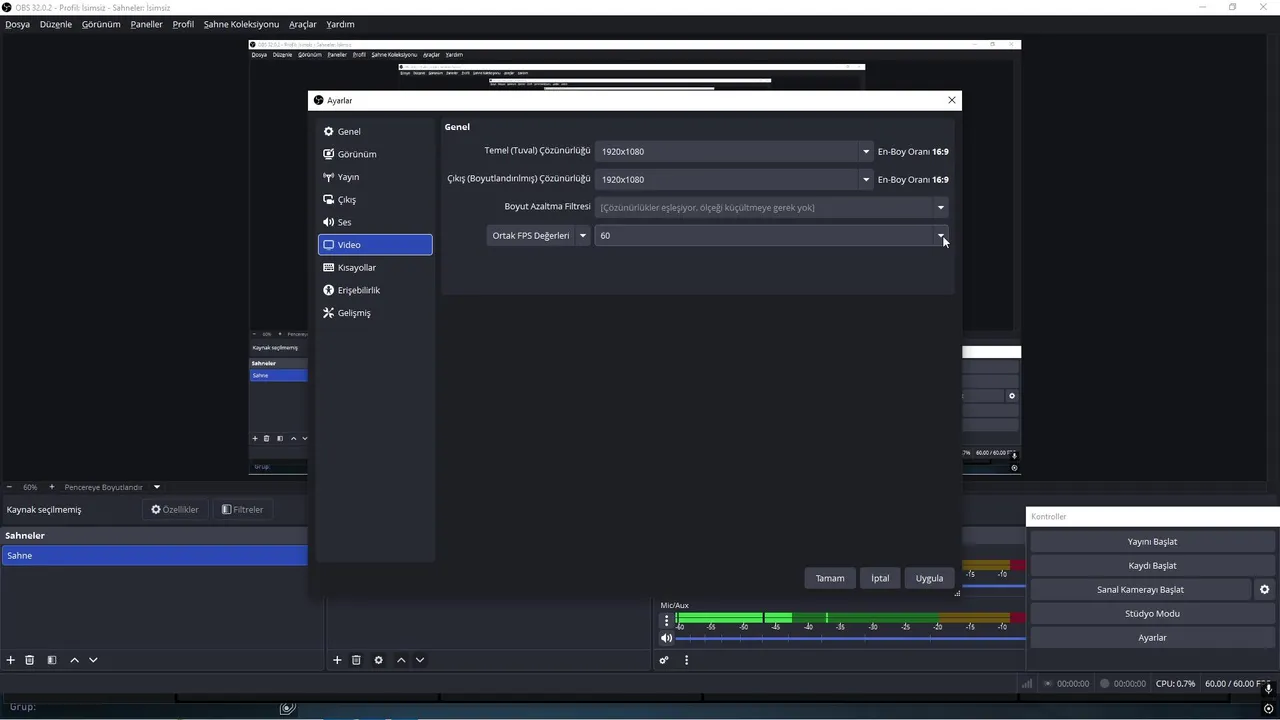The image size is (1280, 720).
Task: Add a new scene with the plus icon
Action: 11,660
